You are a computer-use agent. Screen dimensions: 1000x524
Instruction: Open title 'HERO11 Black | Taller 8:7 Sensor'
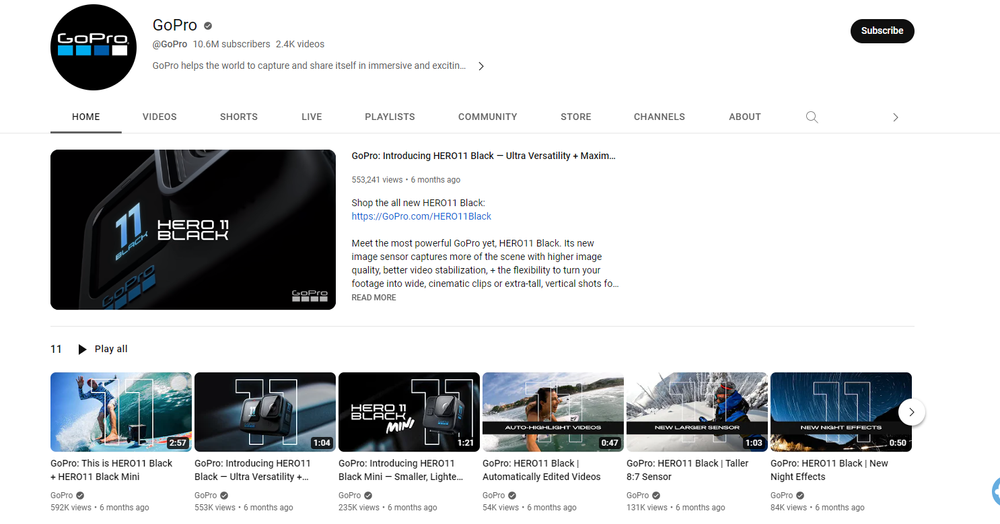tap(688, 470)
